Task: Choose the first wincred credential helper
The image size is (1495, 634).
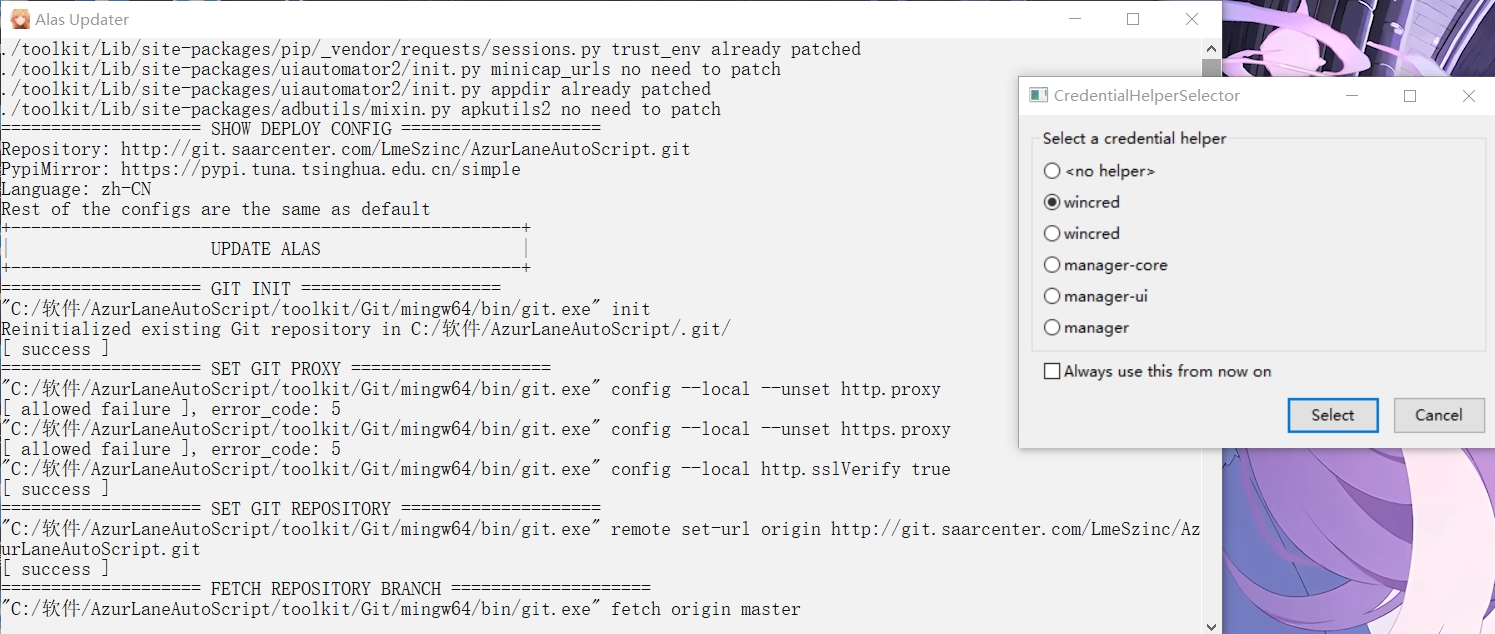Action: [x=1052, y=201]
